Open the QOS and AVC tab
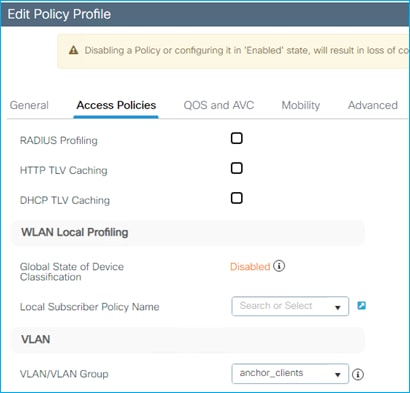The image size is (410, 393). coord(219,105)
